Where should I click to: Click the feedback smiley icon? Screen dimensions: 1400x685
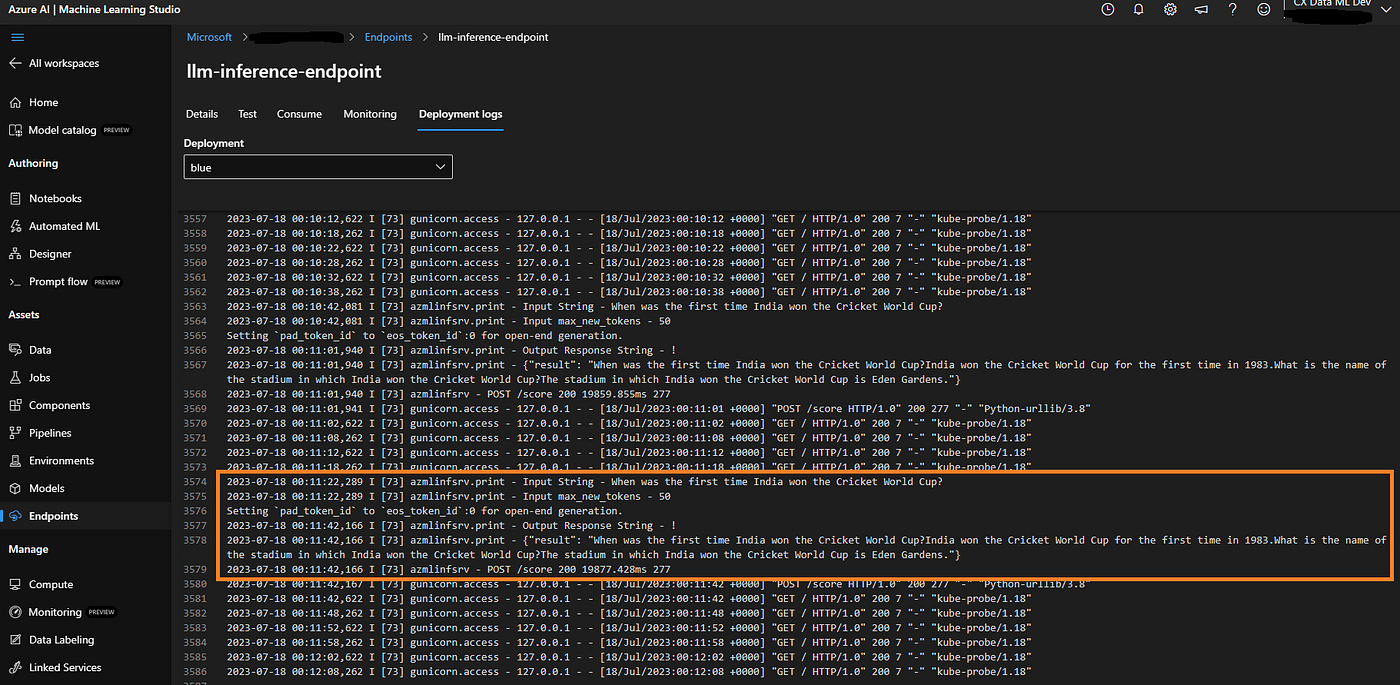coord(1264,9)
